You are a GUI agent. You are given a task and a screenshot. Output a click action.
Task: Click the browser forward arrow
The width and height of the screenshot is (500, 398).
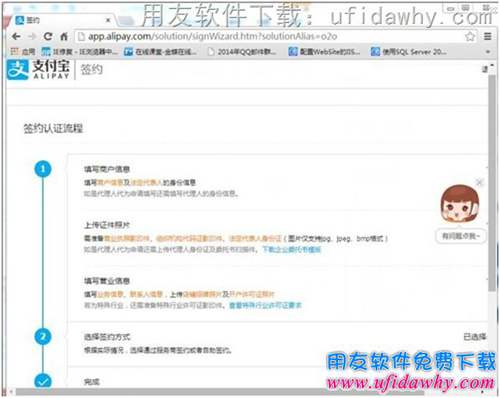32,36
